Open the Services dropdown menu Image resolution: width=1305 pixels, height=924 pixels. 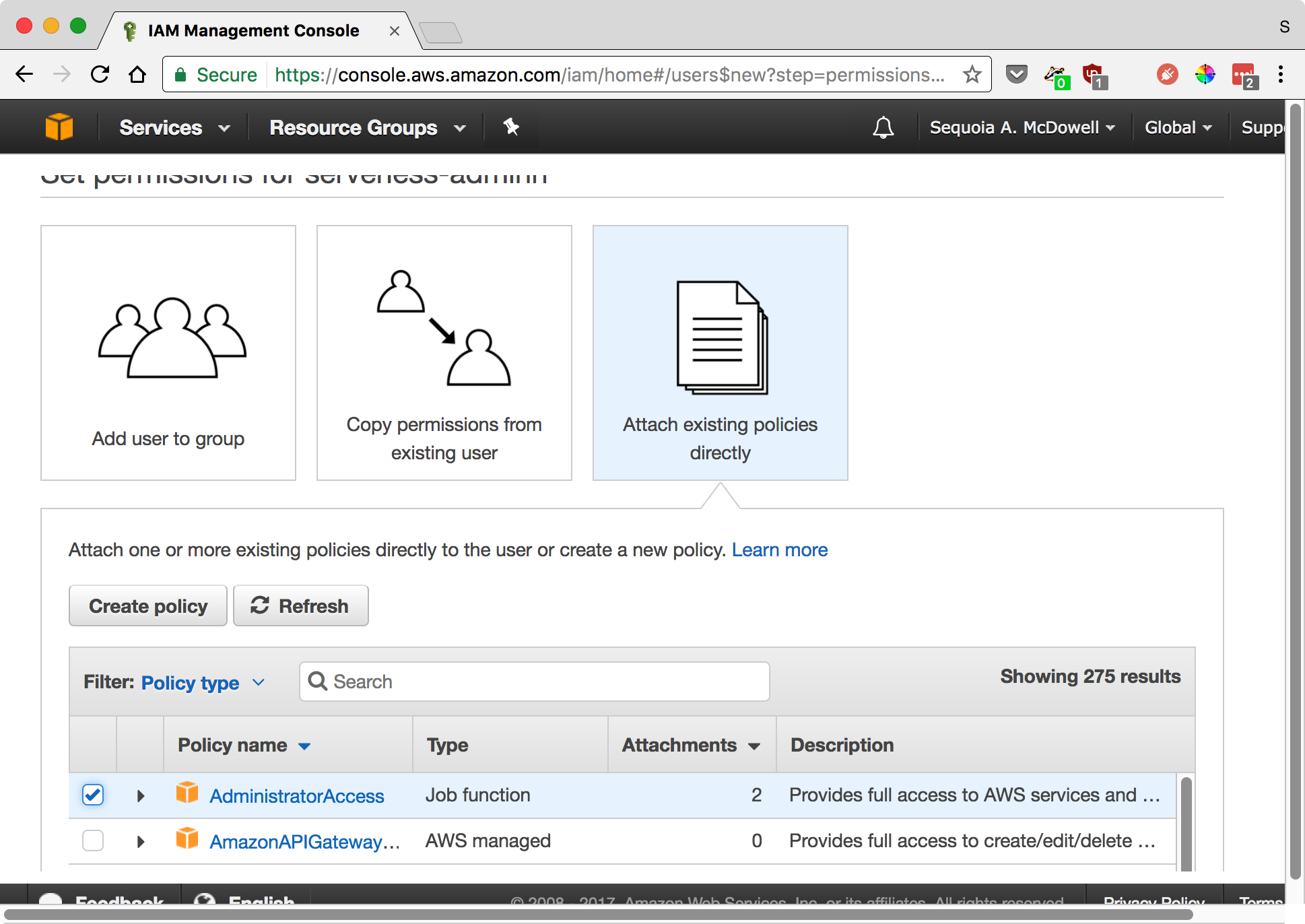[x=174, y=127]
